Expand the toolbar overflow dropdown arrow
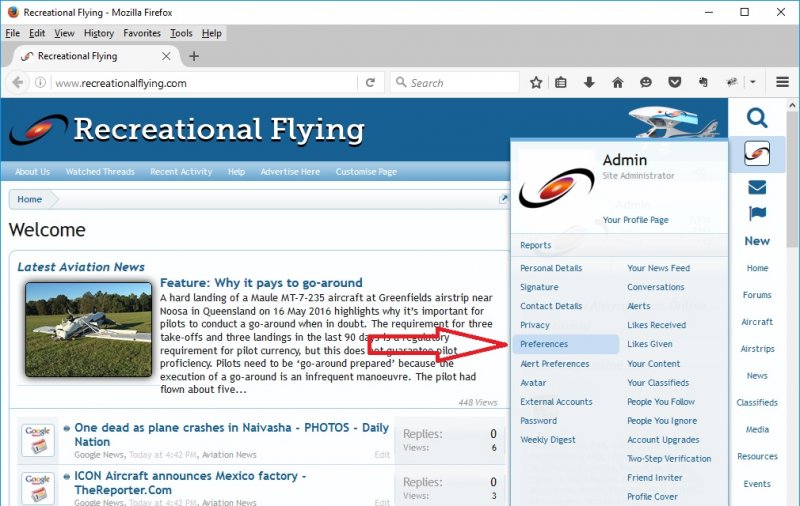800x506 pixels. point(753,82)
